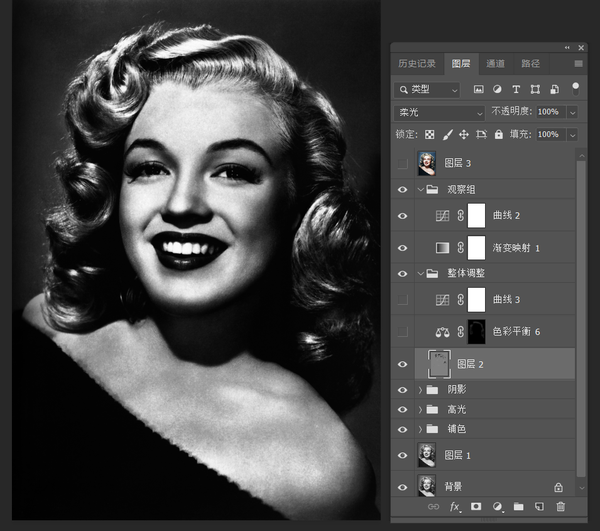Open the fx layer style menu
600x531 pixels.
point(455,507)
